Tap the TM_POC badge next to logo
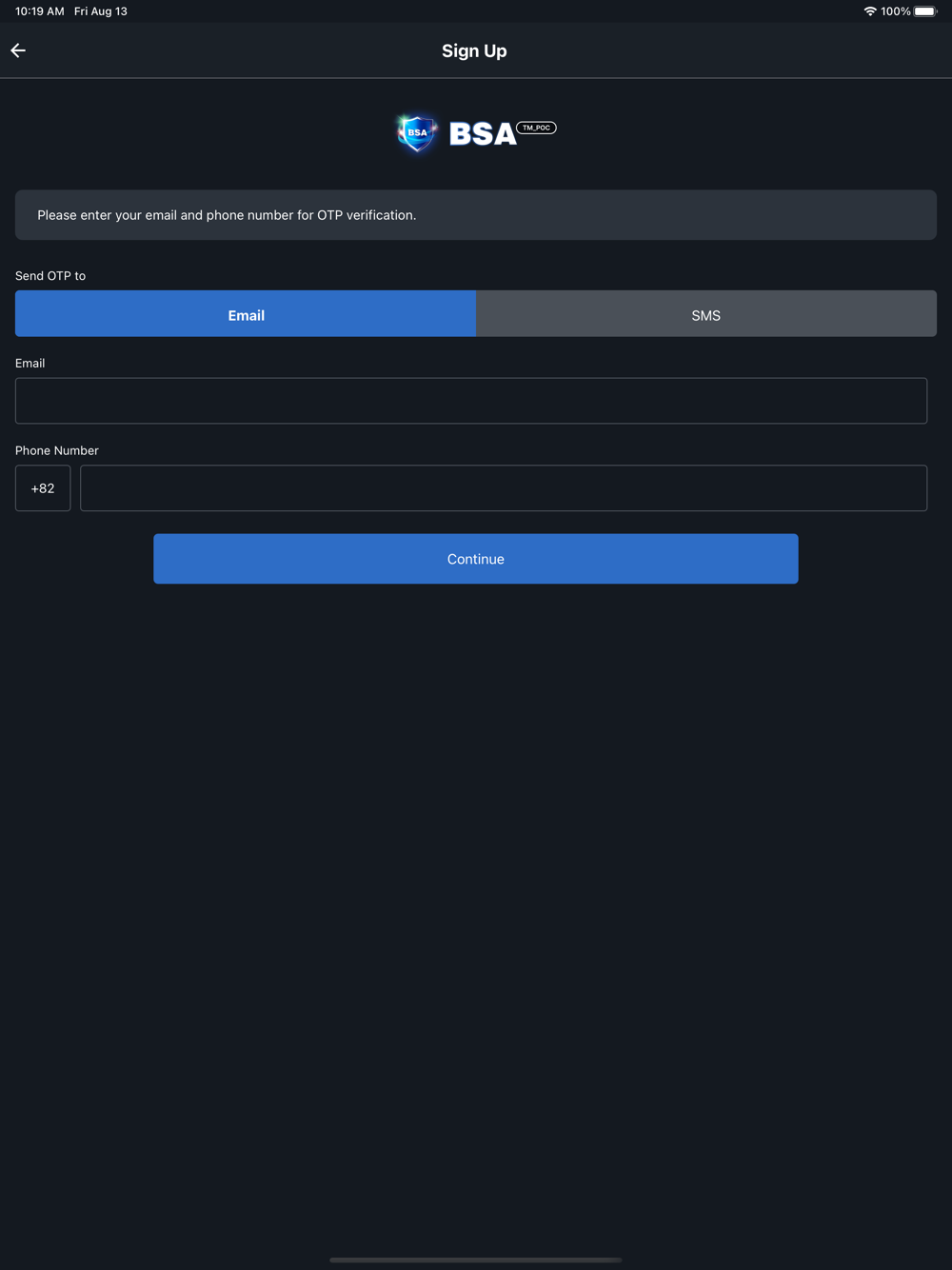This screenshot has width=952, height=1270. (x=536, y=128)
